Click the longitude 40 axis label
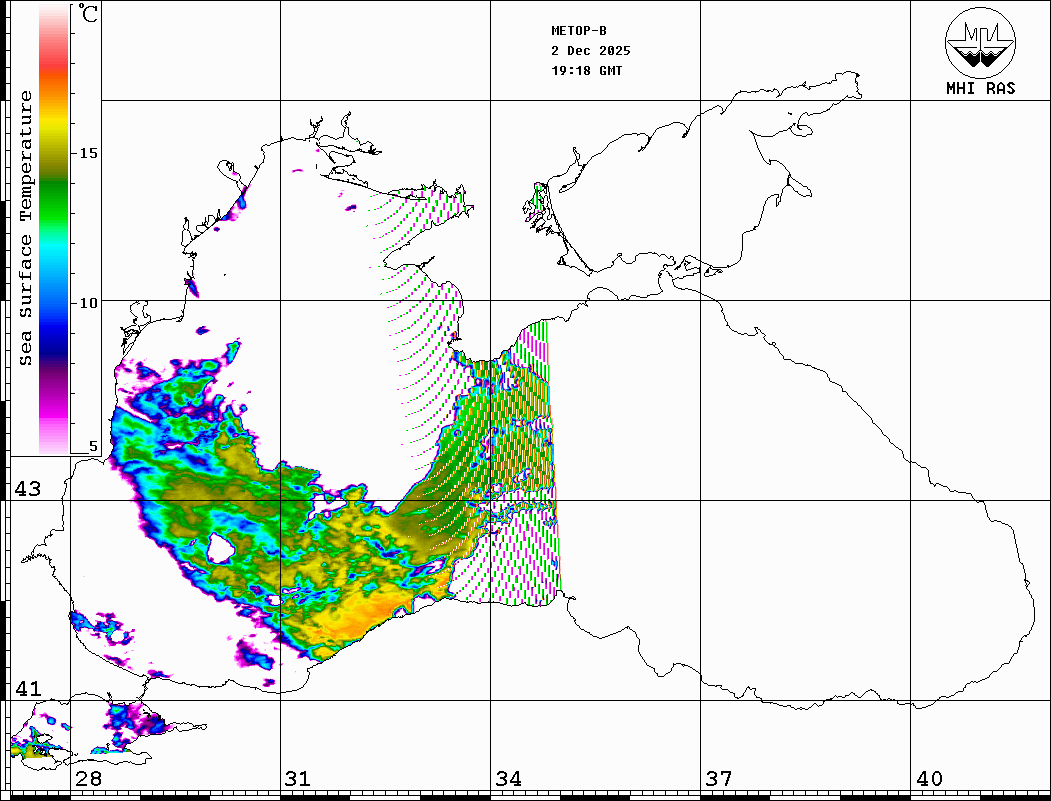Viewport: 1051px width, 801px height. (x=928, y=779)
